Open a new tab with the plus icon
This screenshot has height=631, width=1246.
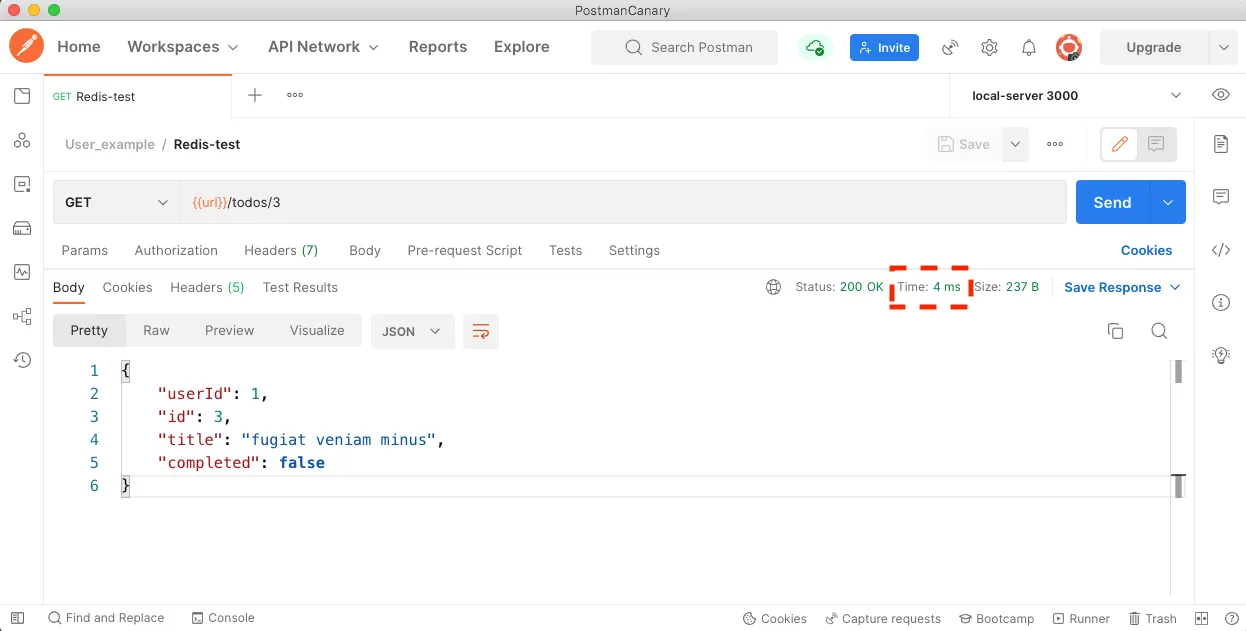255,95
